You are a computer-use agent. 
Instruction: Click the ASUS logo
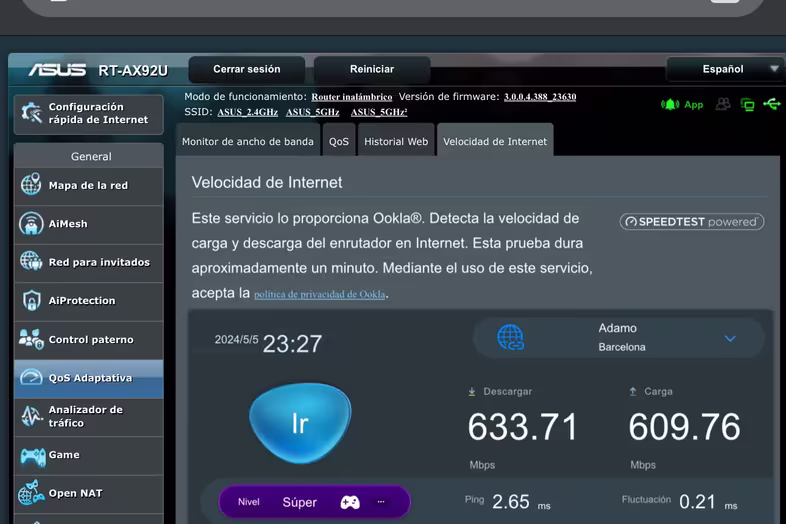[x=58, y=70]
